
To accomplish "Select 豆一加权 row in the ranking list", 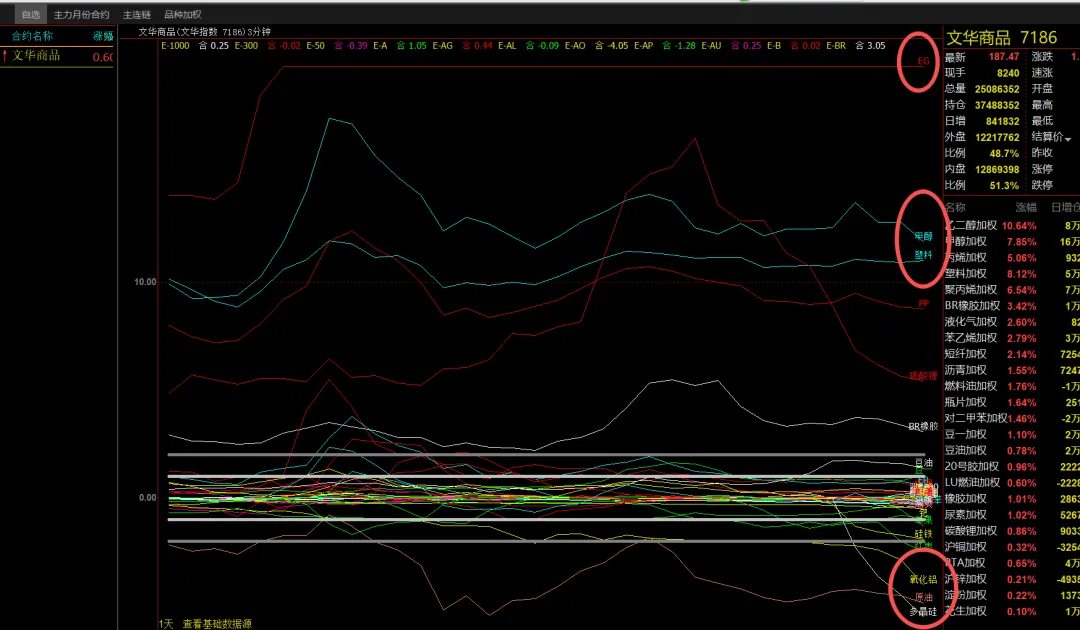I will (x=1012, y=434).
